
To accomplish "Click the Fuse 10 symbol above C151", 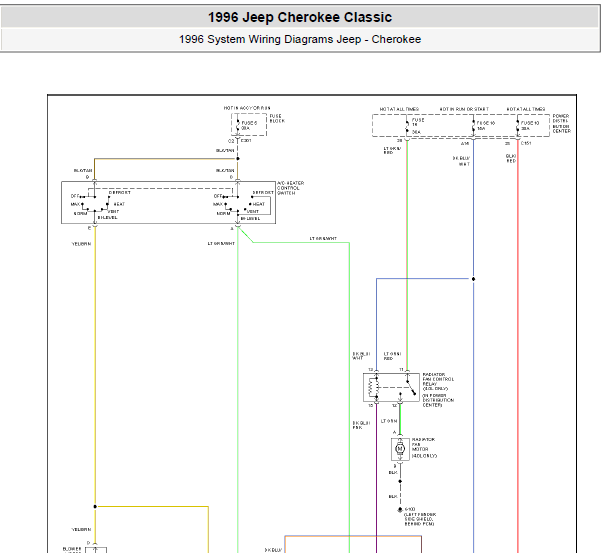I will pyautogui.click(x=518, y=126).
